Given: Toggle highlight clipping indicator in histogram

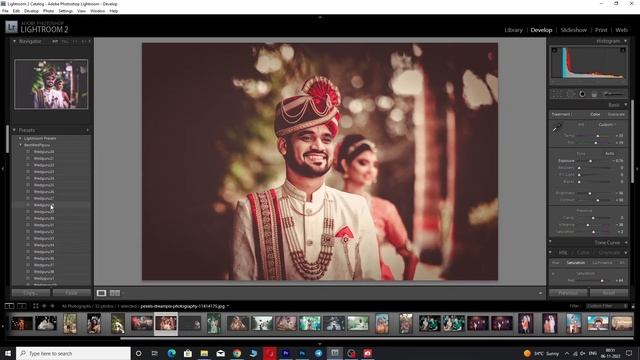Looking at the screenshot, I should click(x=623, y=50).
